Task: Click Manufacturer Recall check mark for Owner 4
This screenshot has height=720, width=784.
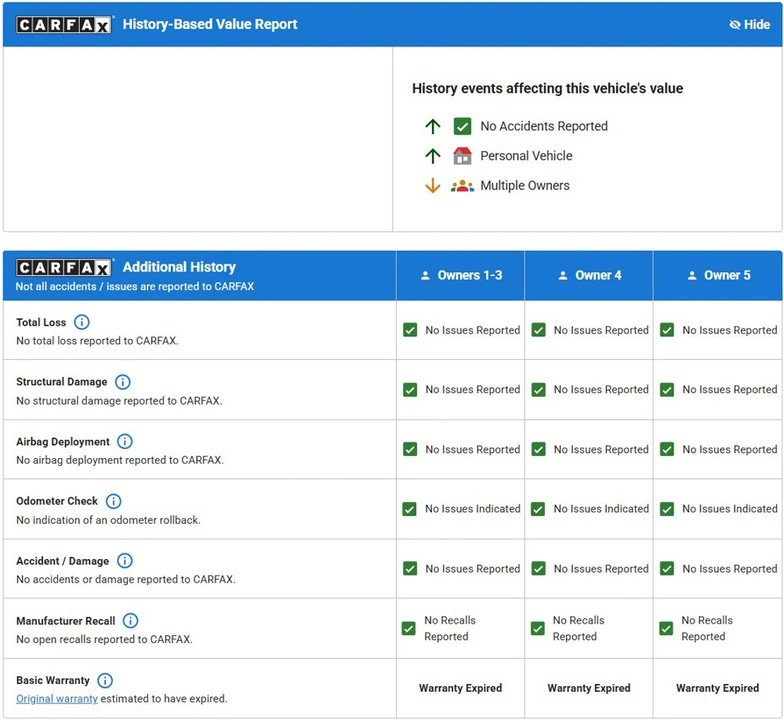Action: [x=538, y=628]
